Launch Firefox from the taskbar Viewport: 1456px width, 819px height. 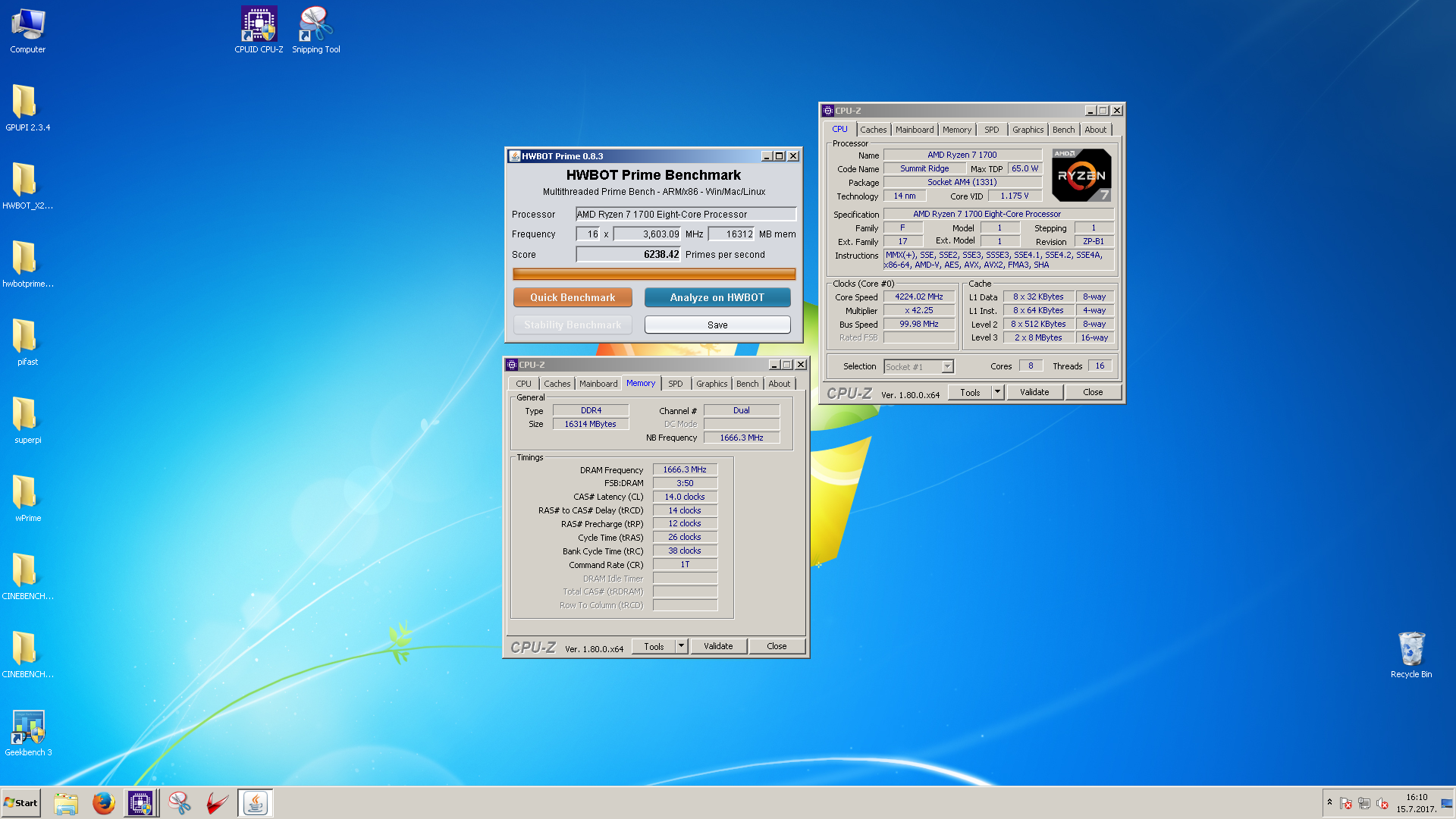[104, 803]
